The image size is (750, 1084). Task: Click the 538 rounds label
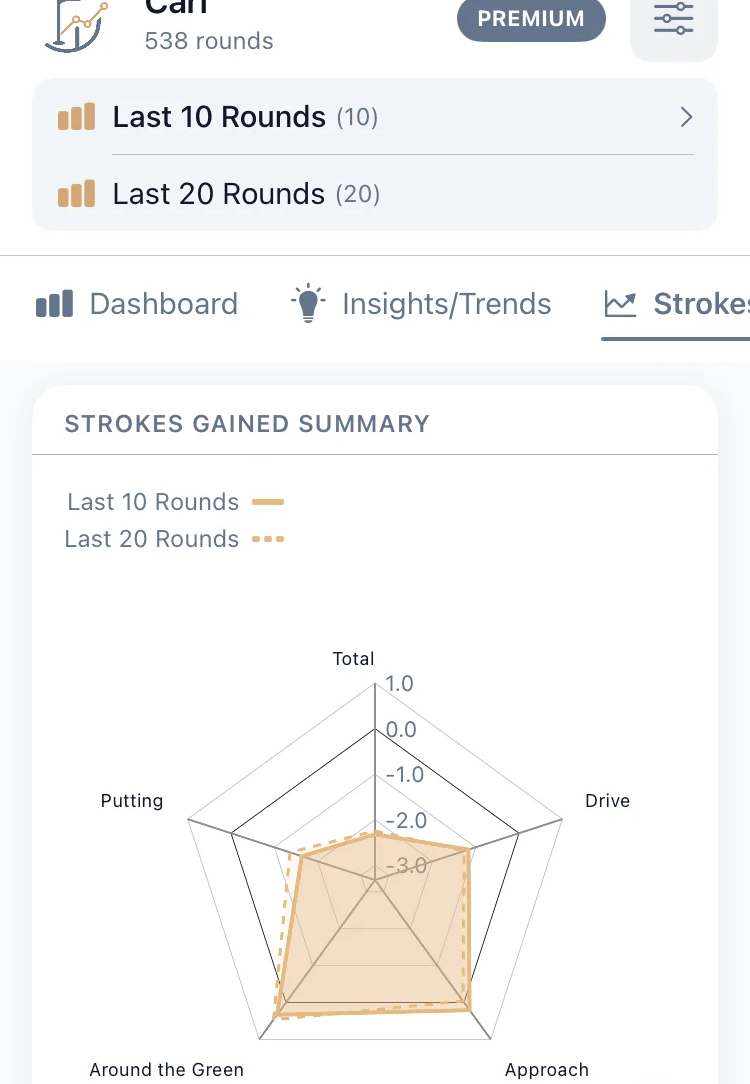tap(209, 41)
